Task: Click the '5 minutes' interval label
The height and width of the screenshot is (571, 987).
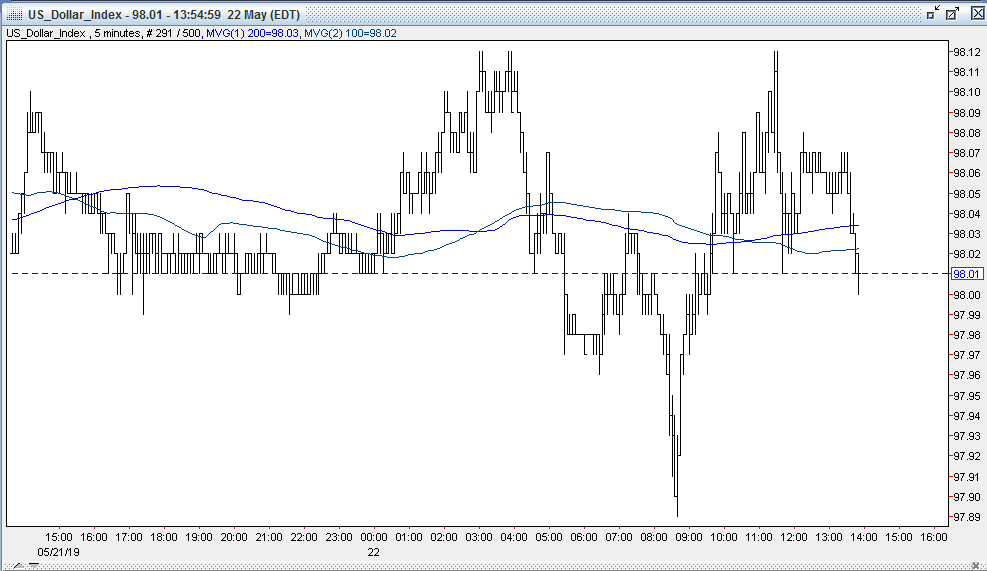Action: pos(117,33)
